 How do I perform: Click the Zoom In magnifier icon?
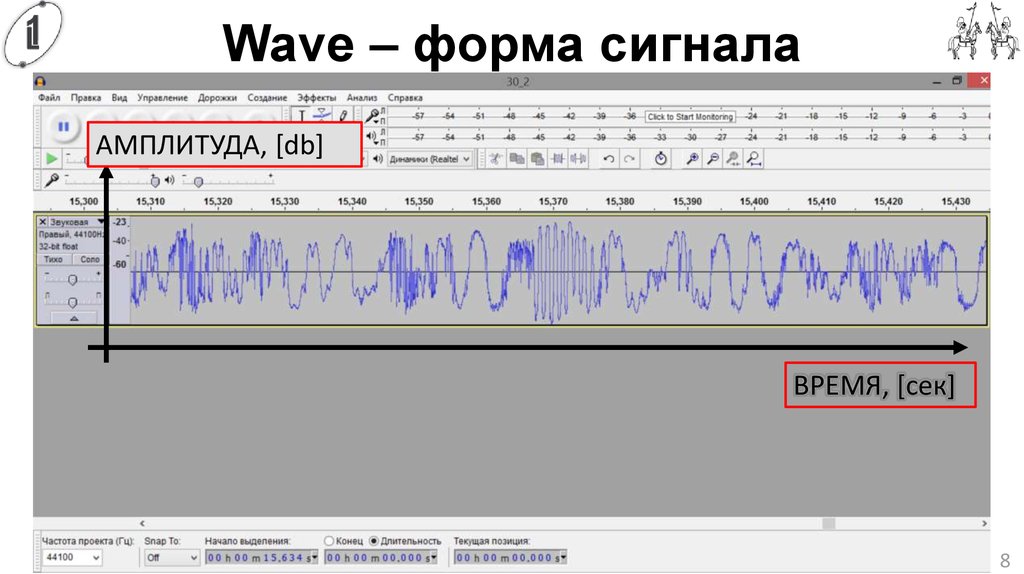point(692,159)
